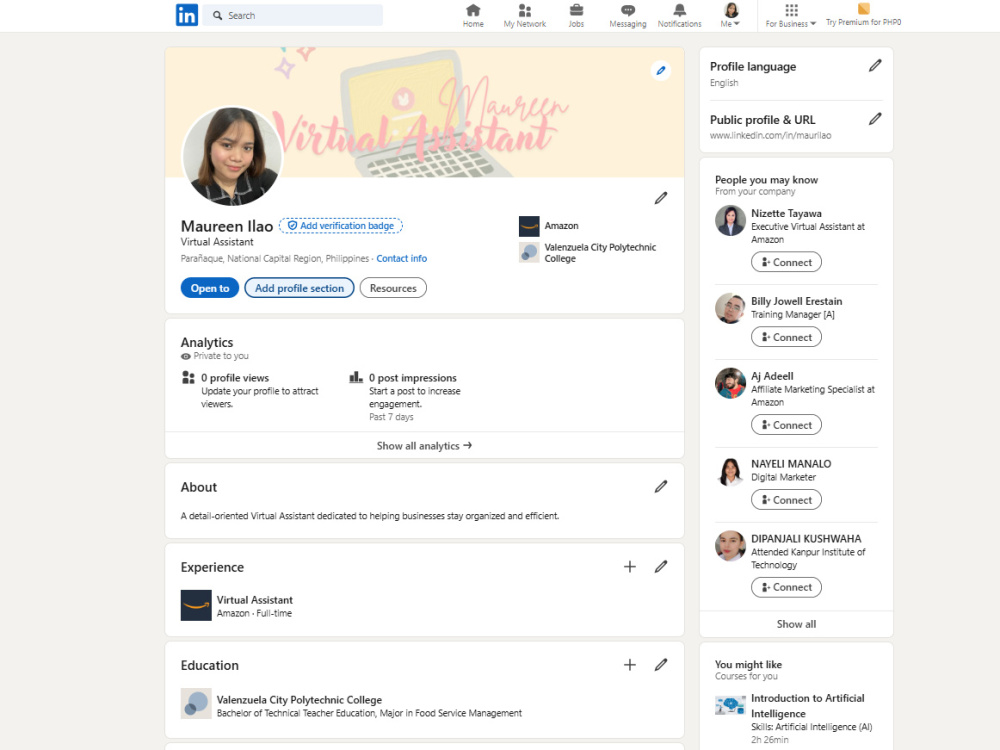
Task: Open the Contact info link
Action: [x=401, y=258]
